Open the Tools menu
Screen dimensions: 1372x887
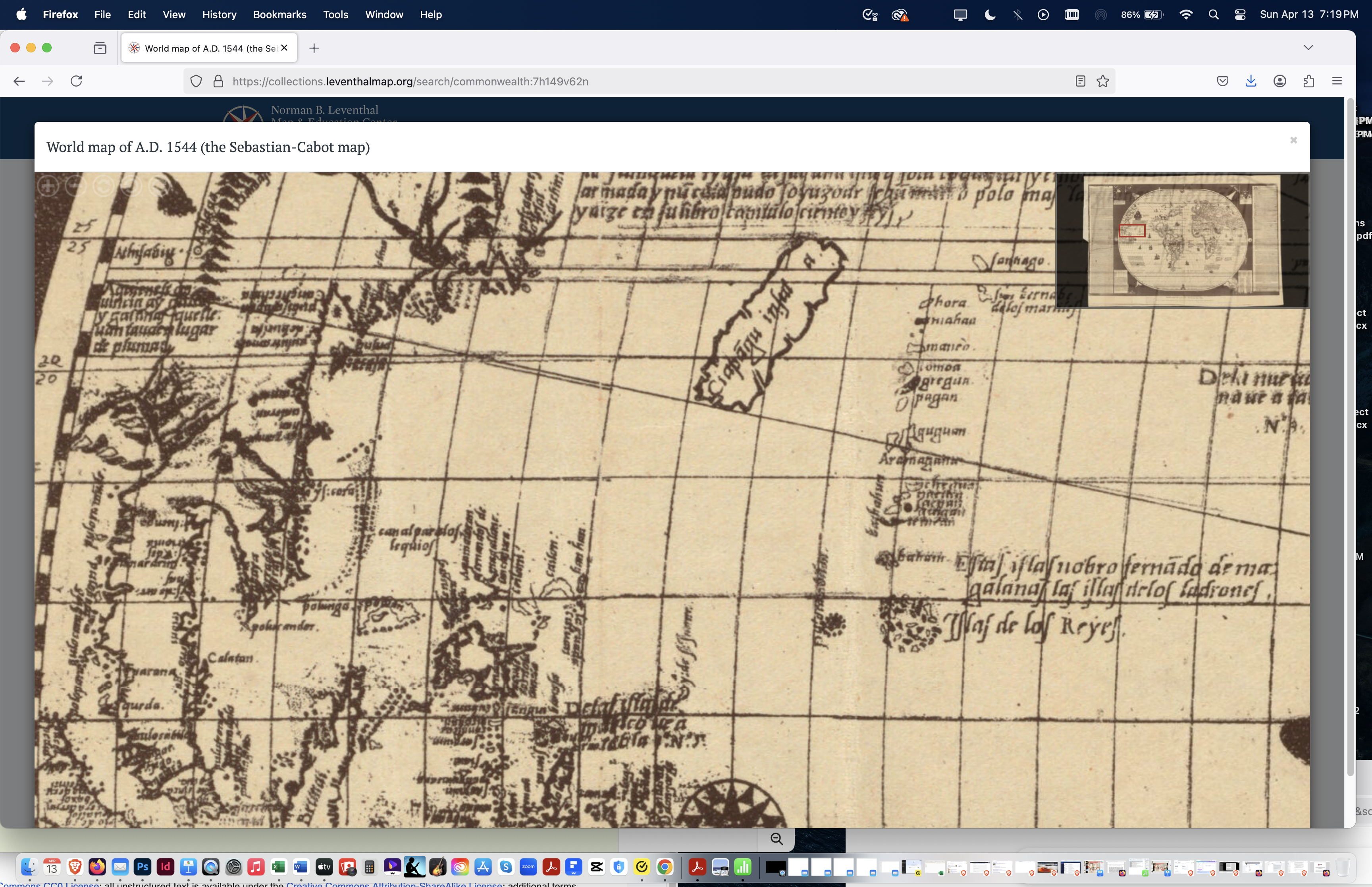[x=336, y=14]
